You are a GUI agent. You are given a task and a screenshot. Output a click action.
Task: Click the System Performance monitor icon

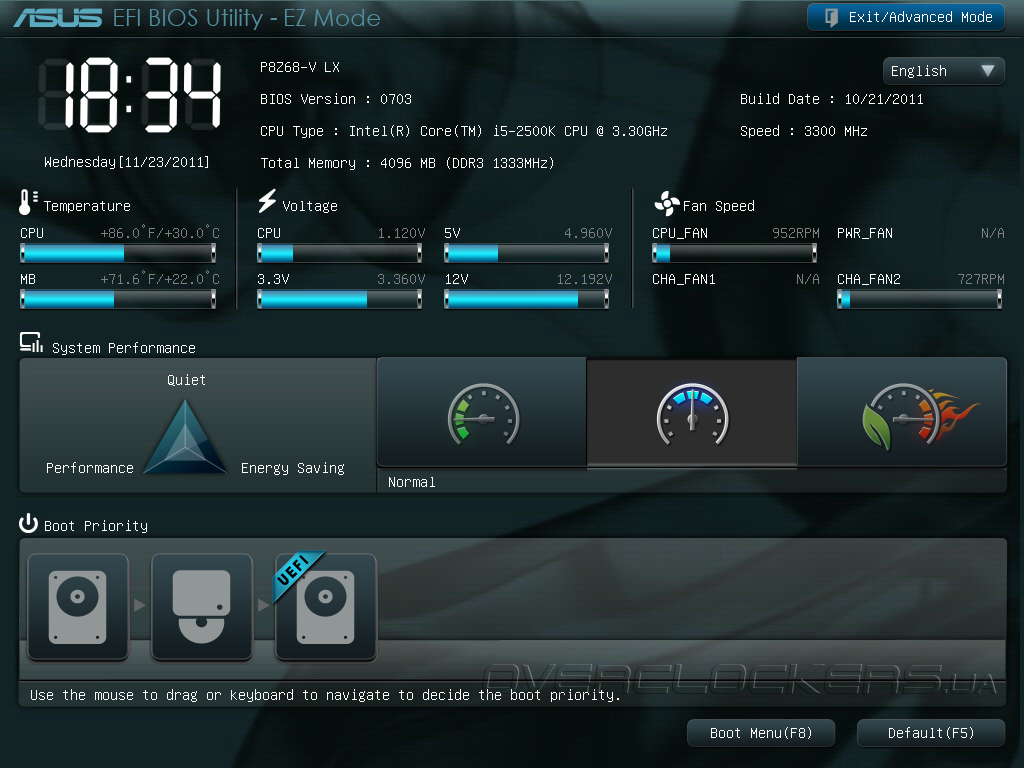pyautogui.click(x=31, y=343)
